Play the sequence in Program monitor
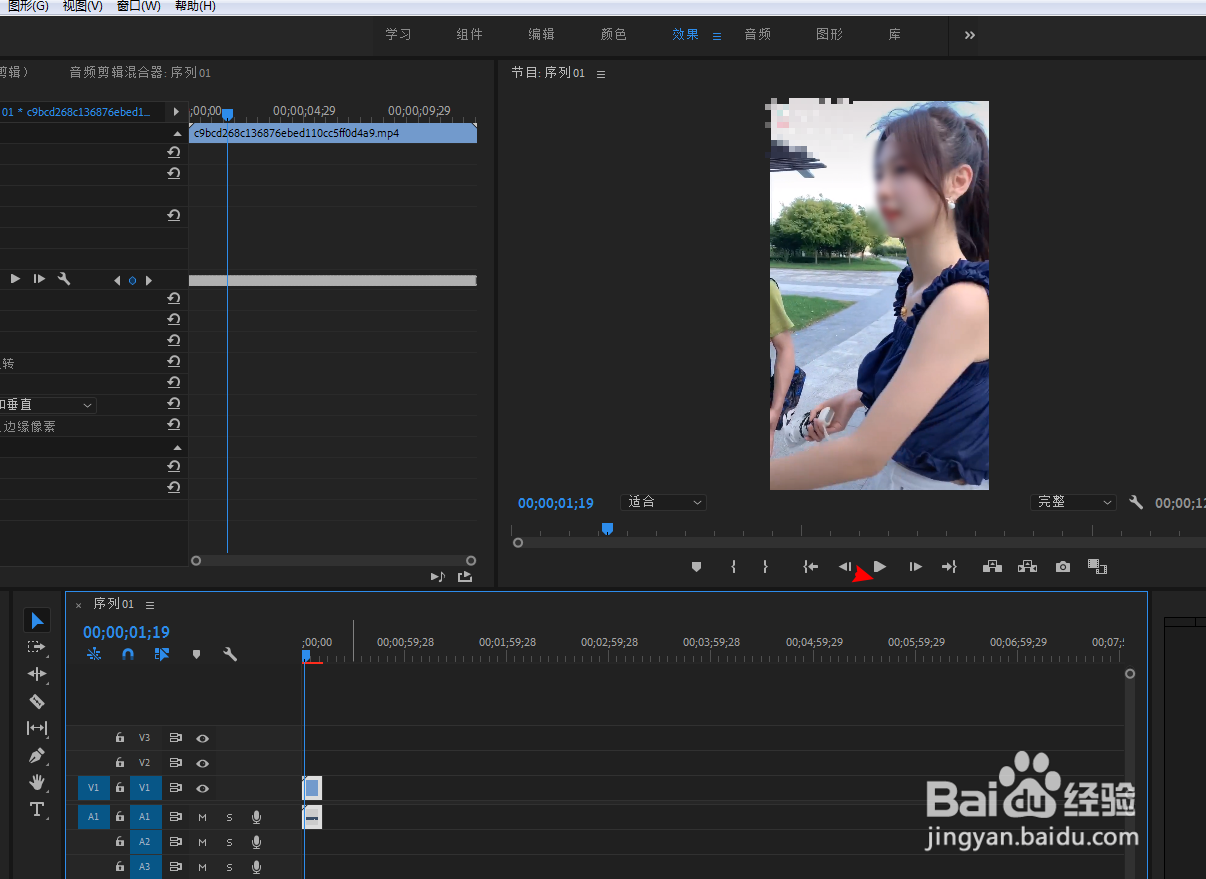1206x879 pixels. pyautogui.click(x=880, y=567)
